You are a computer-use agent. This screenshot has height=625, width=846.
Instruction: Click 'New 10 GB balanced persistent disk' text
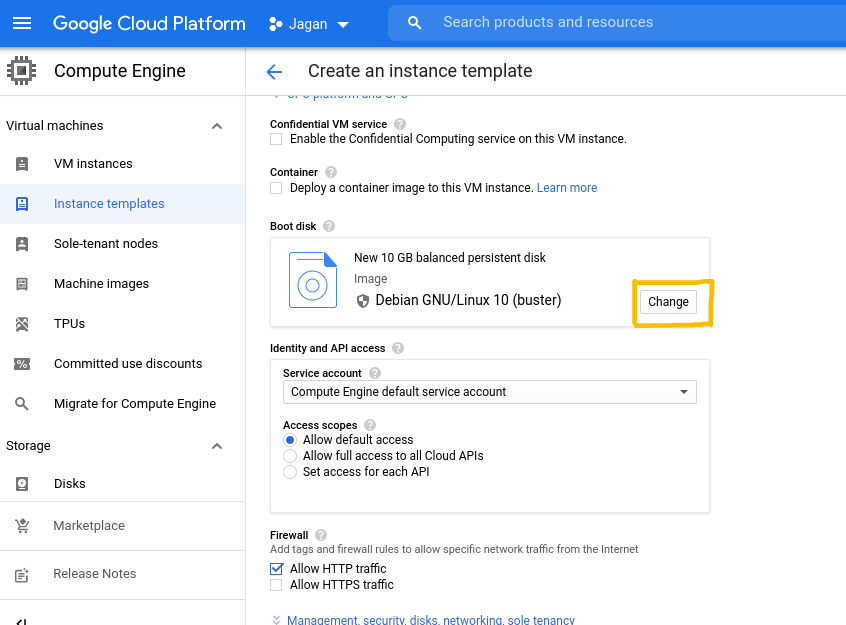(x=449, y=258)
